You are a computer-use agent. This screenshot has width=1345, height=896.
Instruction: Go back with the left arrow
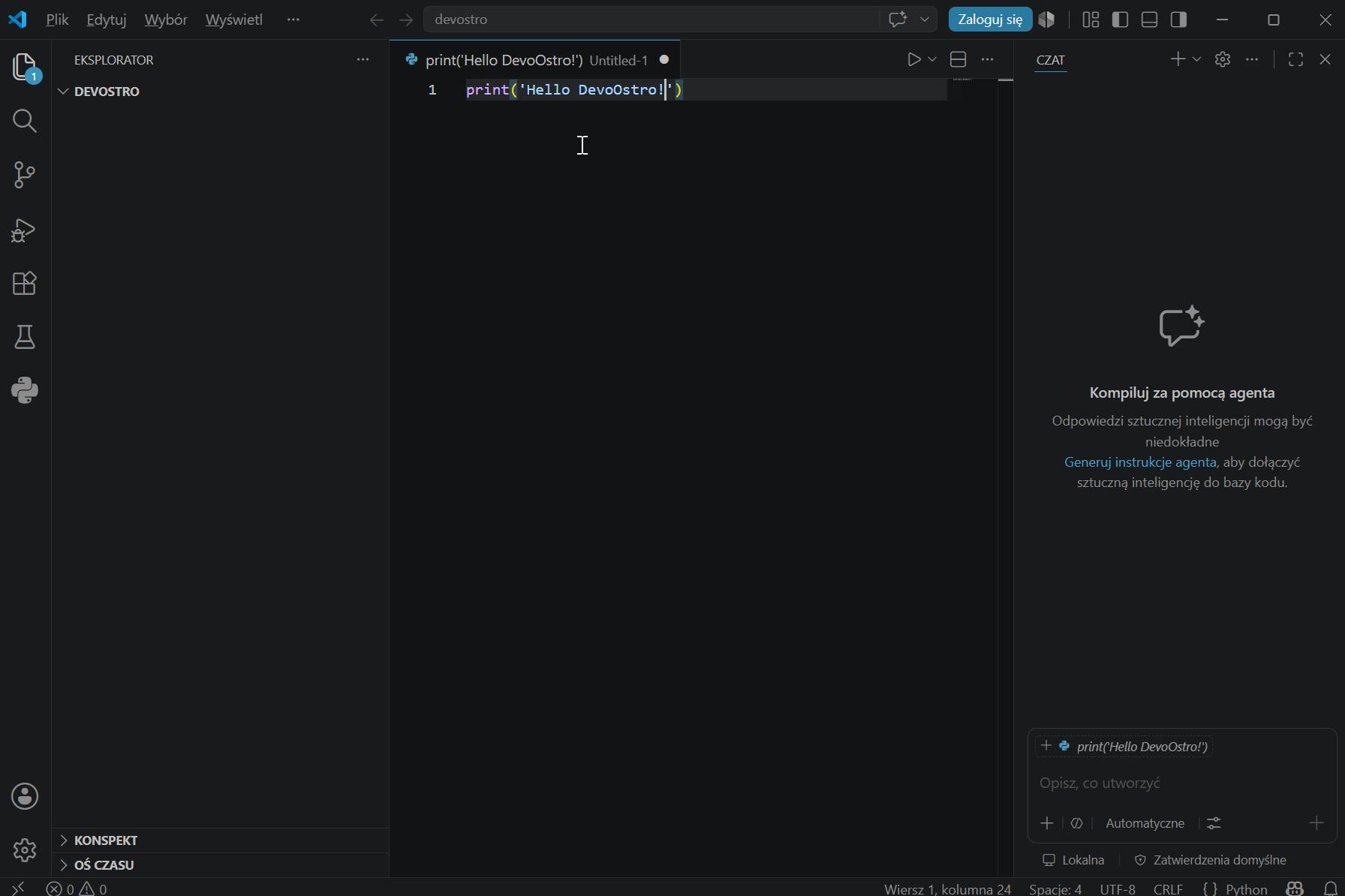coord(377,20)
